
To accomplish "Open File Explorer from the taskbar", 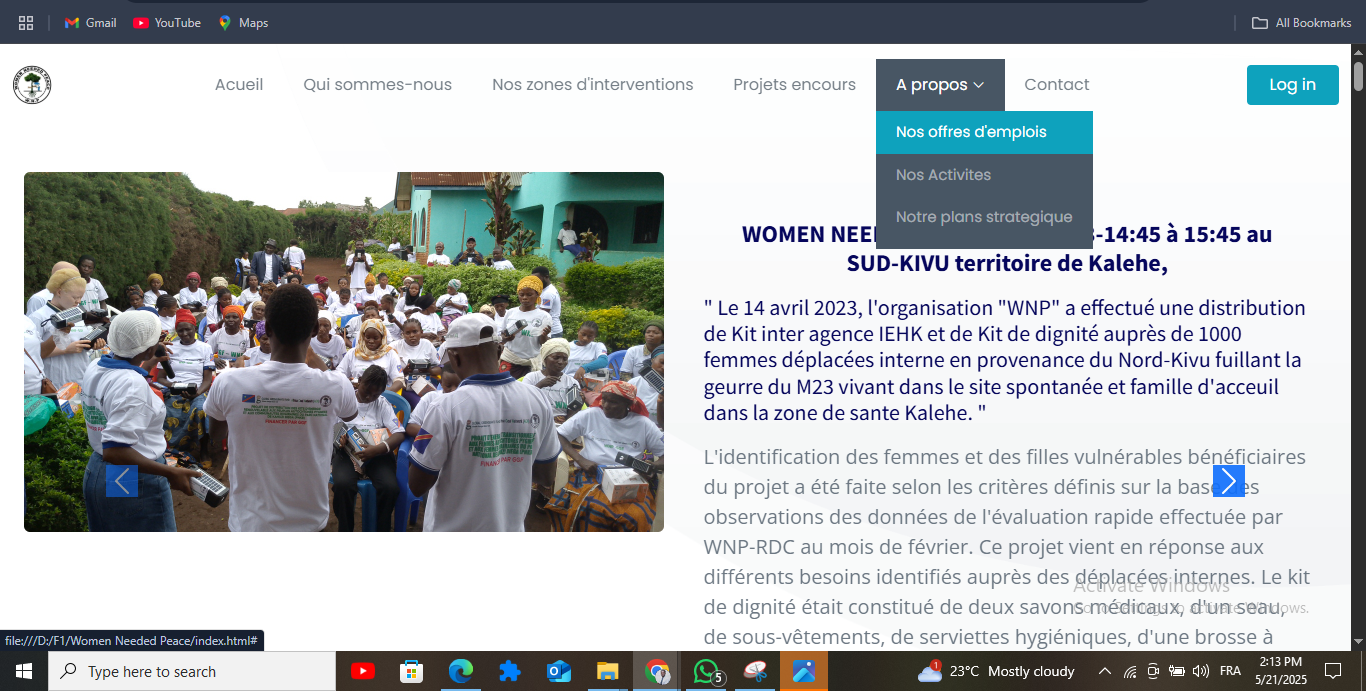I will [x=607, y=671].
